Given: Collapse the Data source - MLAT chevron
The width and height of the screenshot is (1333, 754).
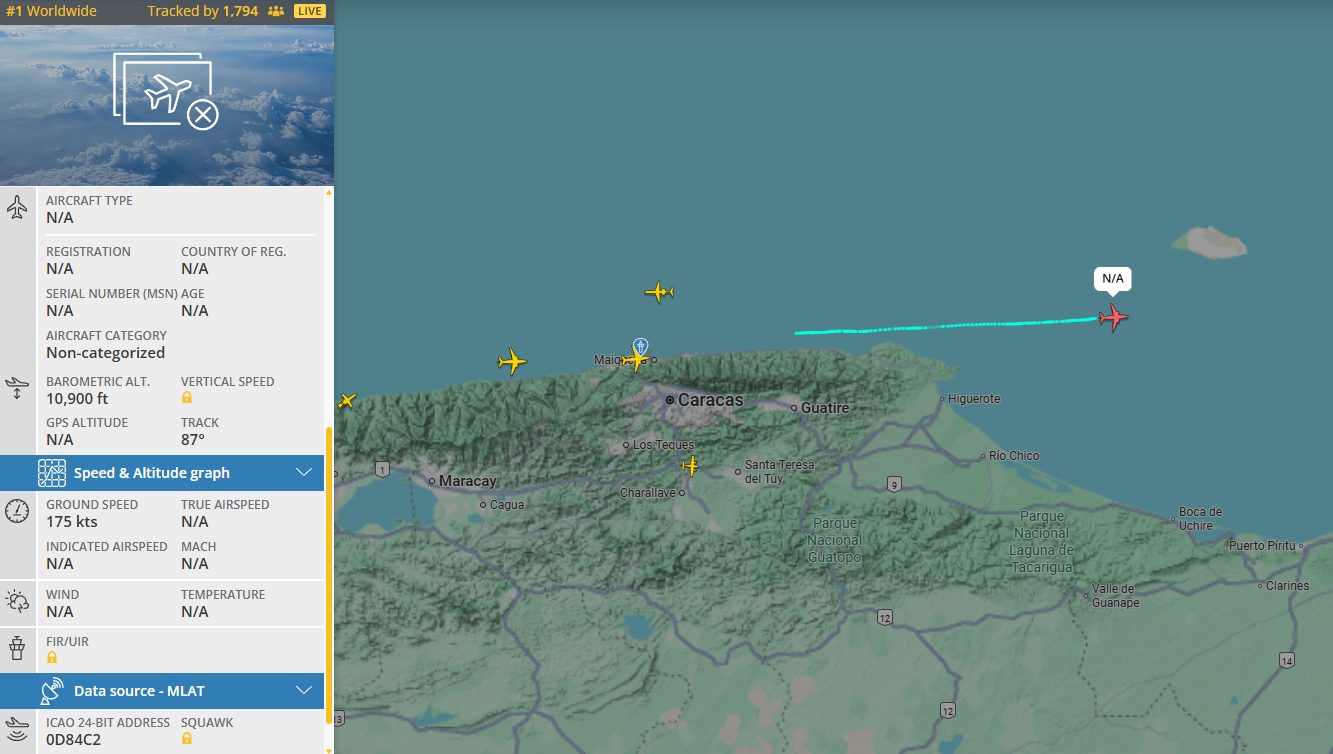Looking at the screenshot, I should tap(305, 690).
